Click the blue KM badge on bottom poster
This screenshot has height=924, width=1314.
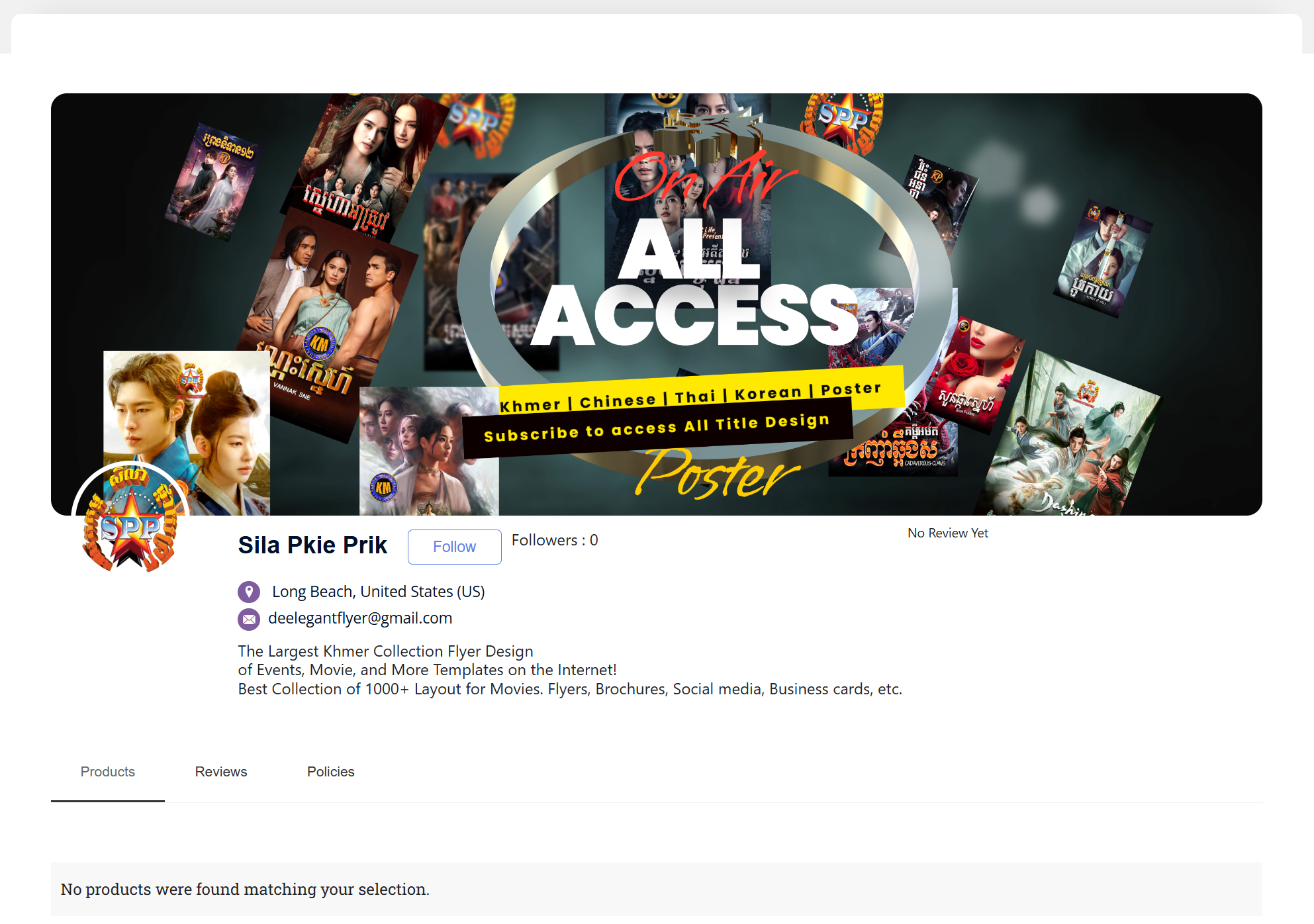click(x=383, y=487)
